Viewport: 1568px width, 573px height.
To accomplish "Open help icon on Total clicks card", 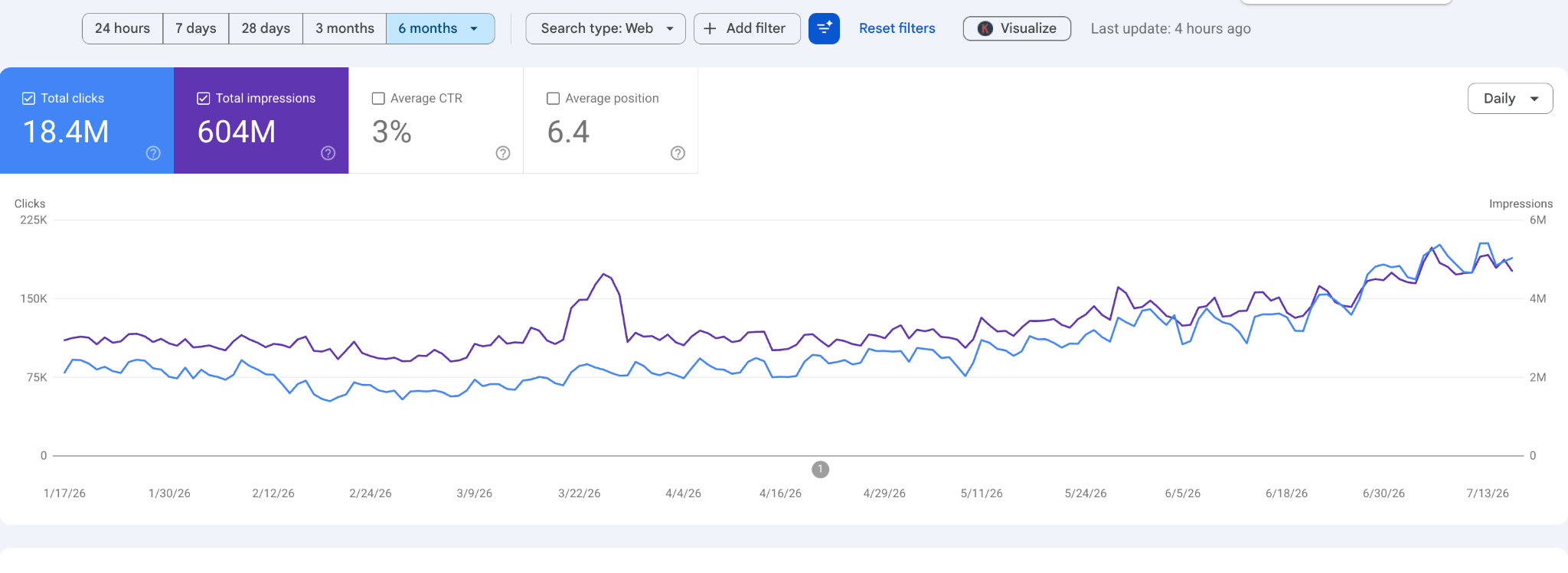I will click(x=153, y=153).
